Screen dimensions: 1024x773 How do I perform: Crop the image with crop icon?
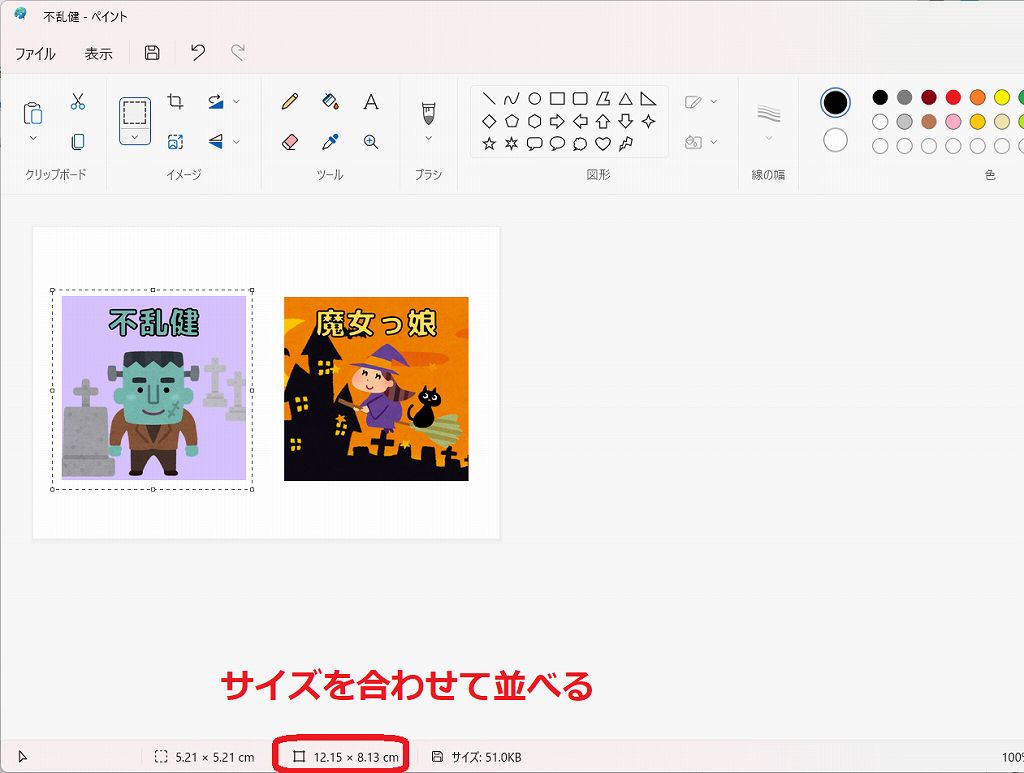pyautogui.click(x=175, y=101)
